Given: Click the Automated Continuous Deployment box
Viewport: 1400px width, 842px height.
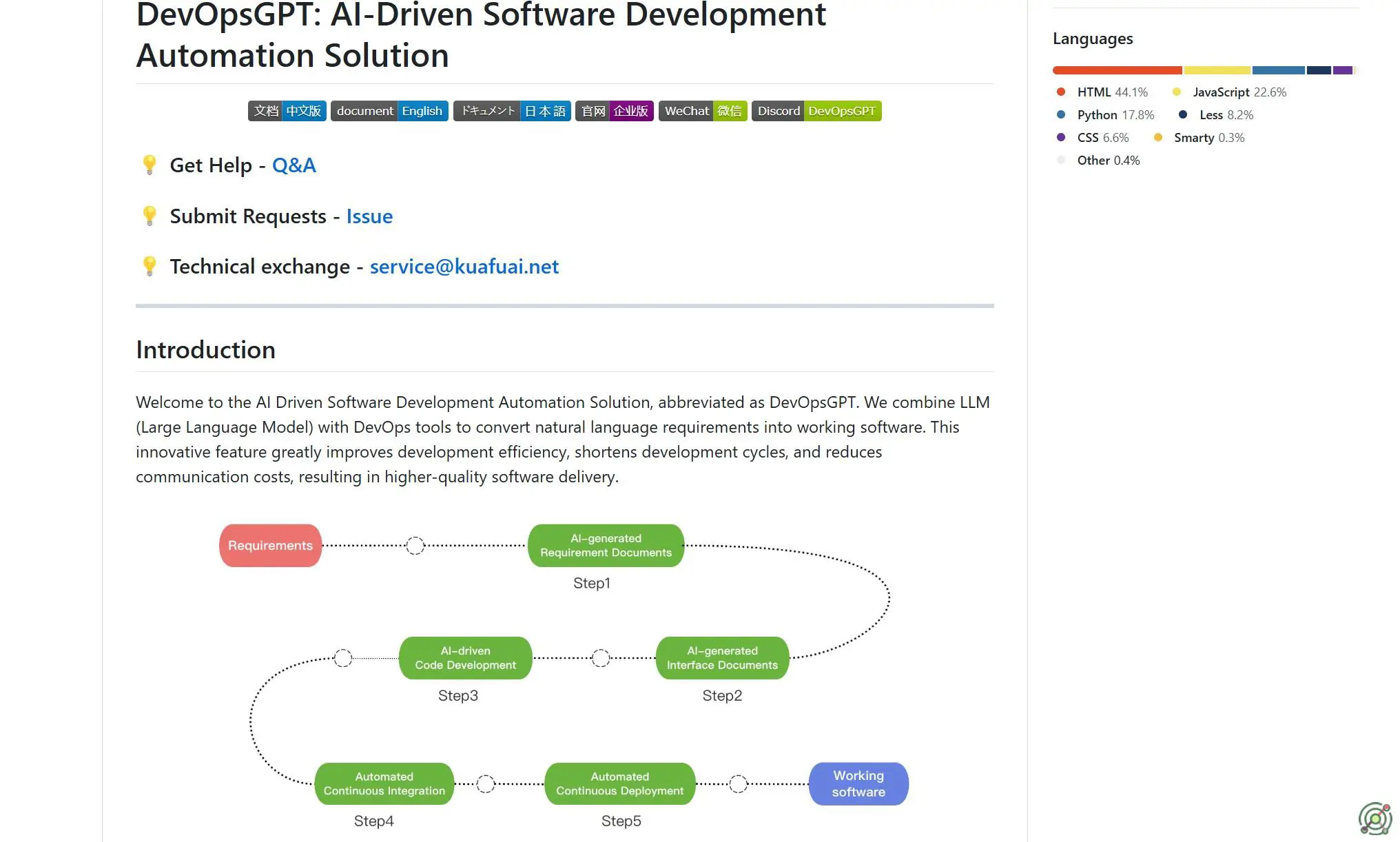Looking at the screenshot, I should click(x=619, y=784).
